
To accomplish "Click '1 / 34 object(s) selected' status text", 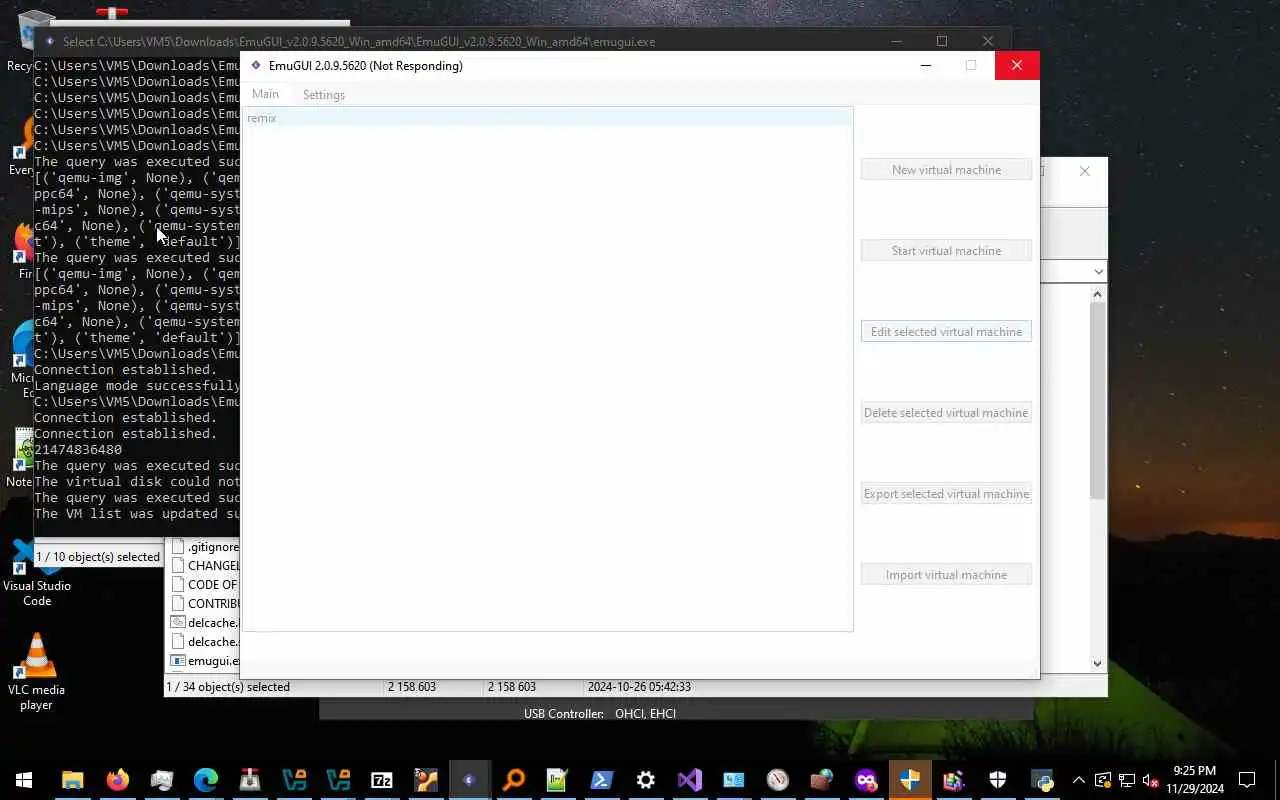I will click(x=228, y=687).
